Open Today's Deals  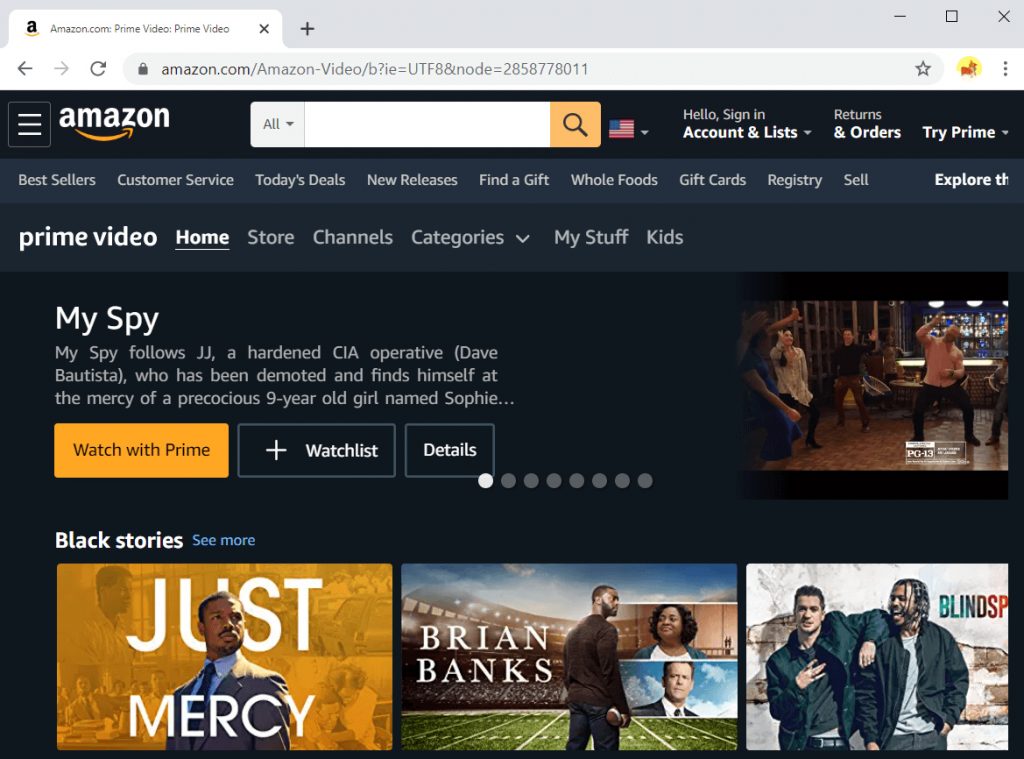300,180
